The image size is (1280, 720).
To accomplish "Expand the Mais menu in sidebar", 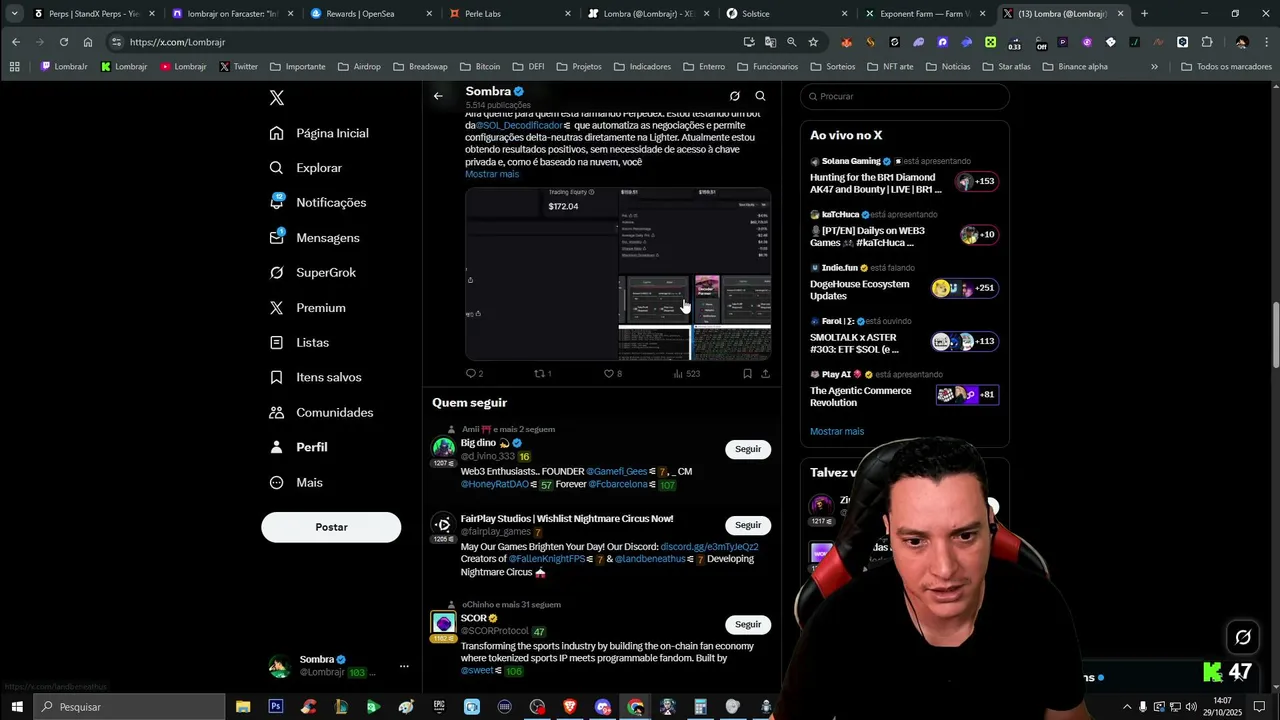I will click(x=296, y=482).
